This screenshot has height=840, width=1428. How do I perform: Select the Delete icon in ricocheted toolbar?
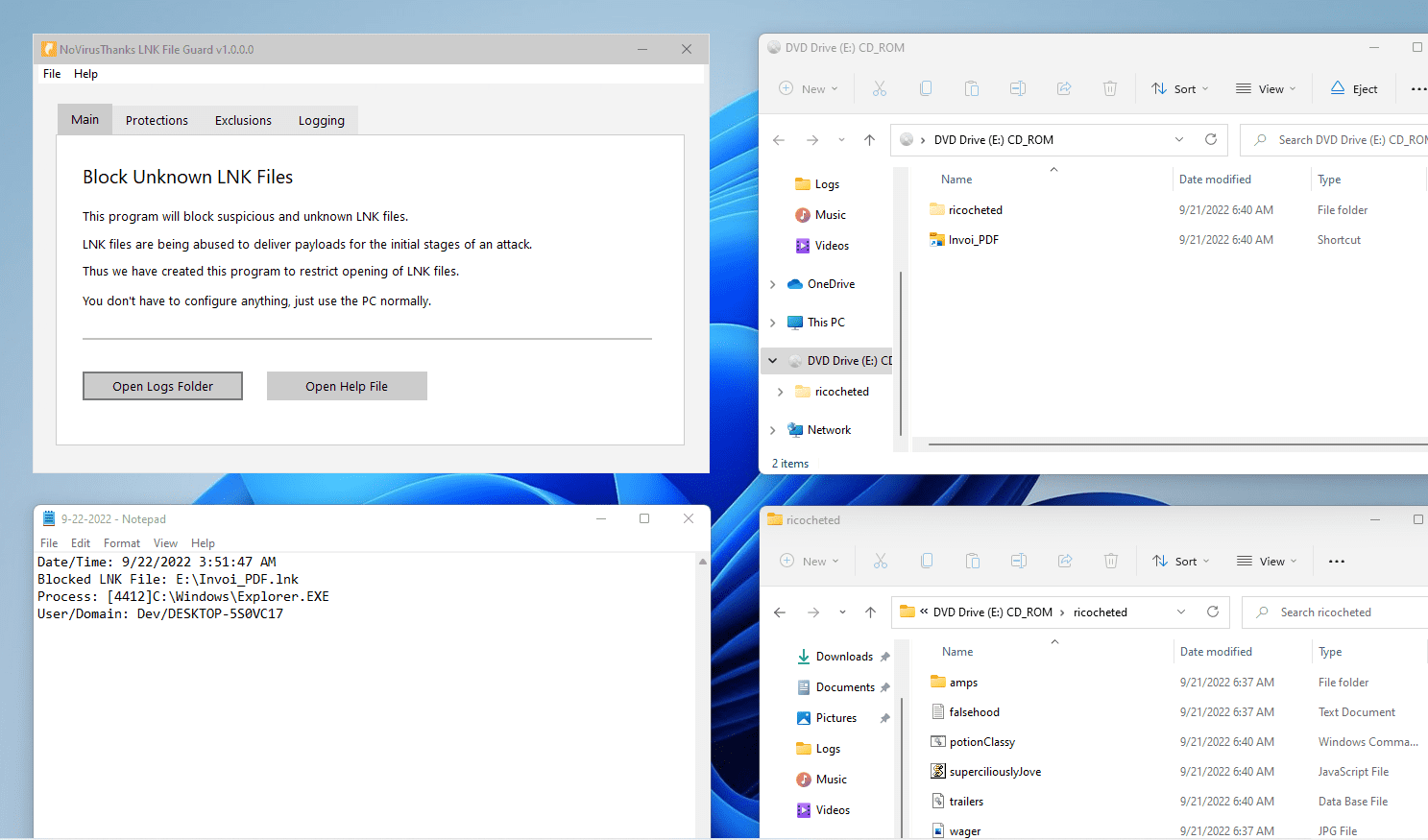(x=1110, y=561)
